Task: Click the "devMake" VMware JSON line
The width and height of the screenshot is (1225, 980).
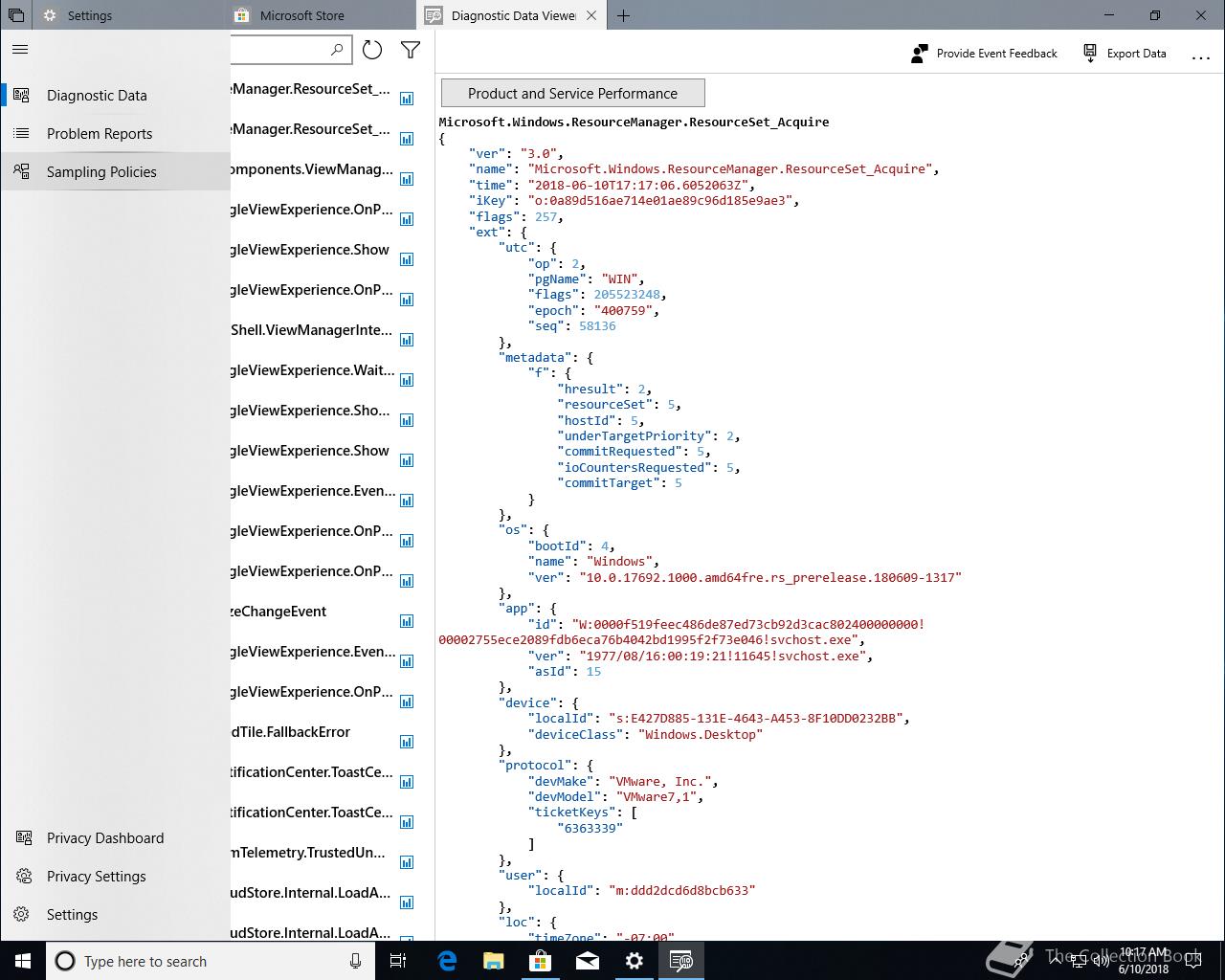Action: pyautogui.click(x=623, y=781)
